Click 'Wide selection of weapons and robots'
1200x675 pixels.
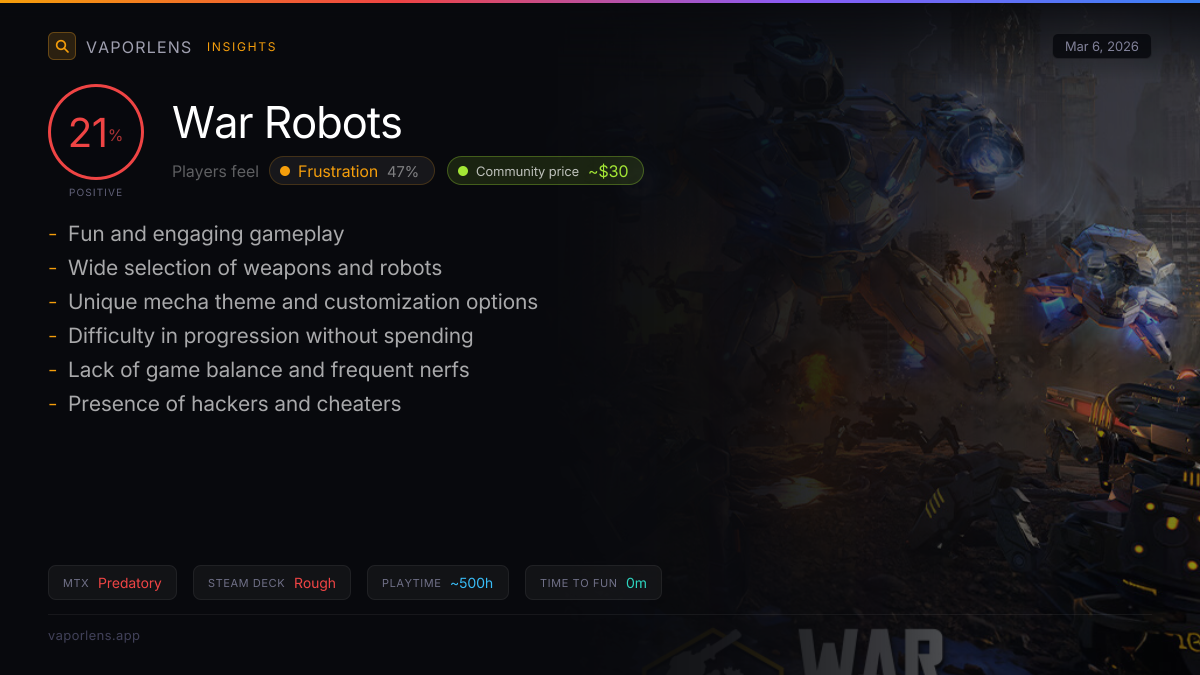(254, 268)
